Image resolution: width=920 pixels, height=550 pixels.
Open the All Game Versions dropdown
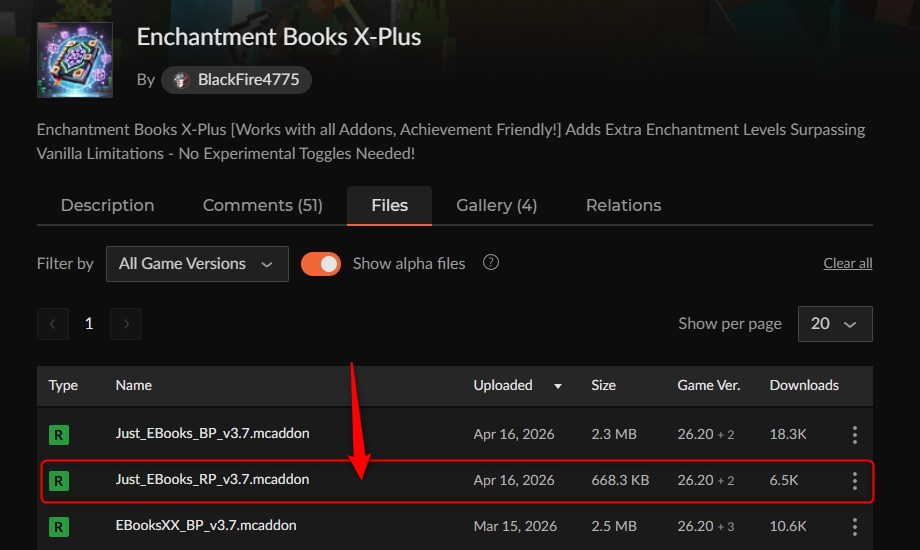click(197, 264)
